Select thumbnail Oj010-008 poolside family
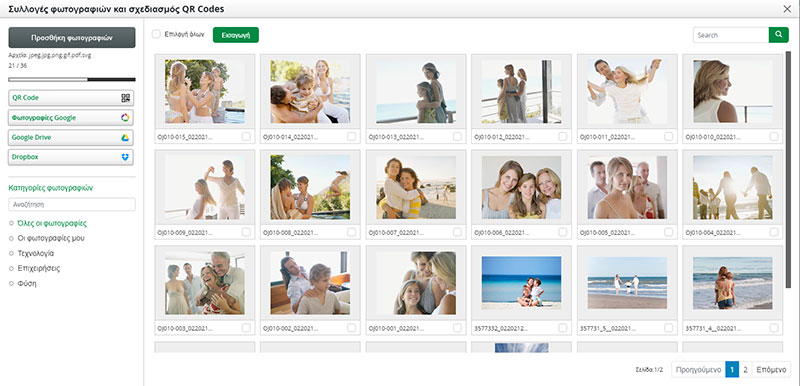 310,187
